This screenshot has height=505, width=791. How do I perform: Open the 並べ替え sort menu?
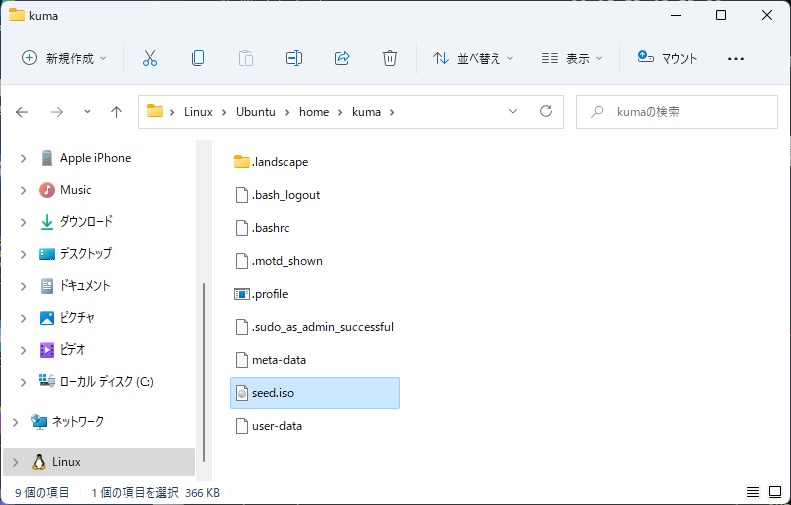coord(473,58)
